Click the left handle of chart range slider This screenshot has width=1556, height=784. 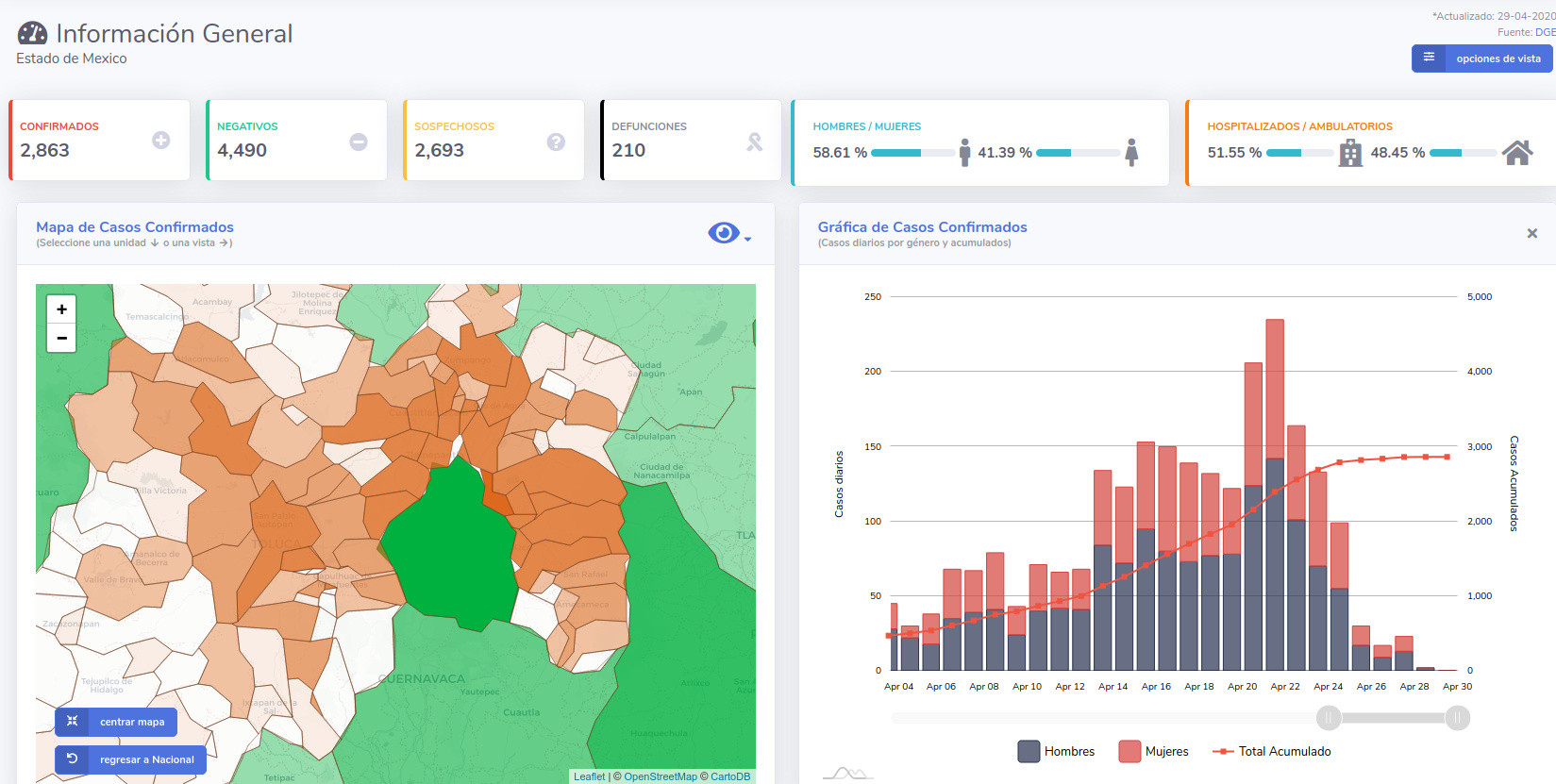coord(1329,718)
